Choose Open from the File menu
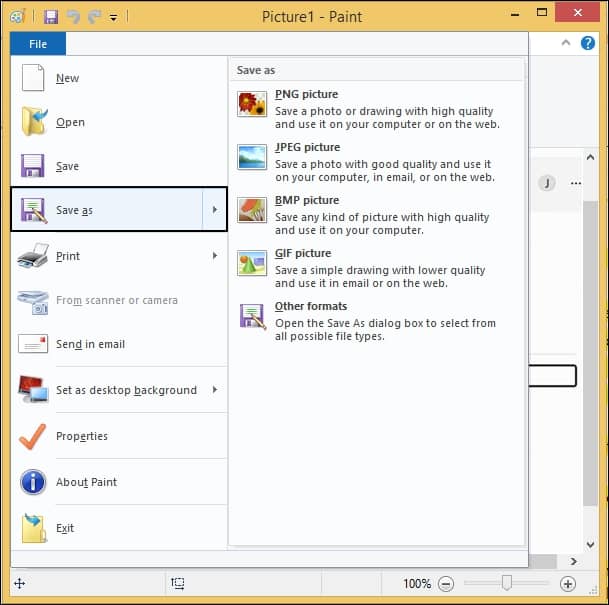This screenshot has width=609, height=605. pos(119,122)
